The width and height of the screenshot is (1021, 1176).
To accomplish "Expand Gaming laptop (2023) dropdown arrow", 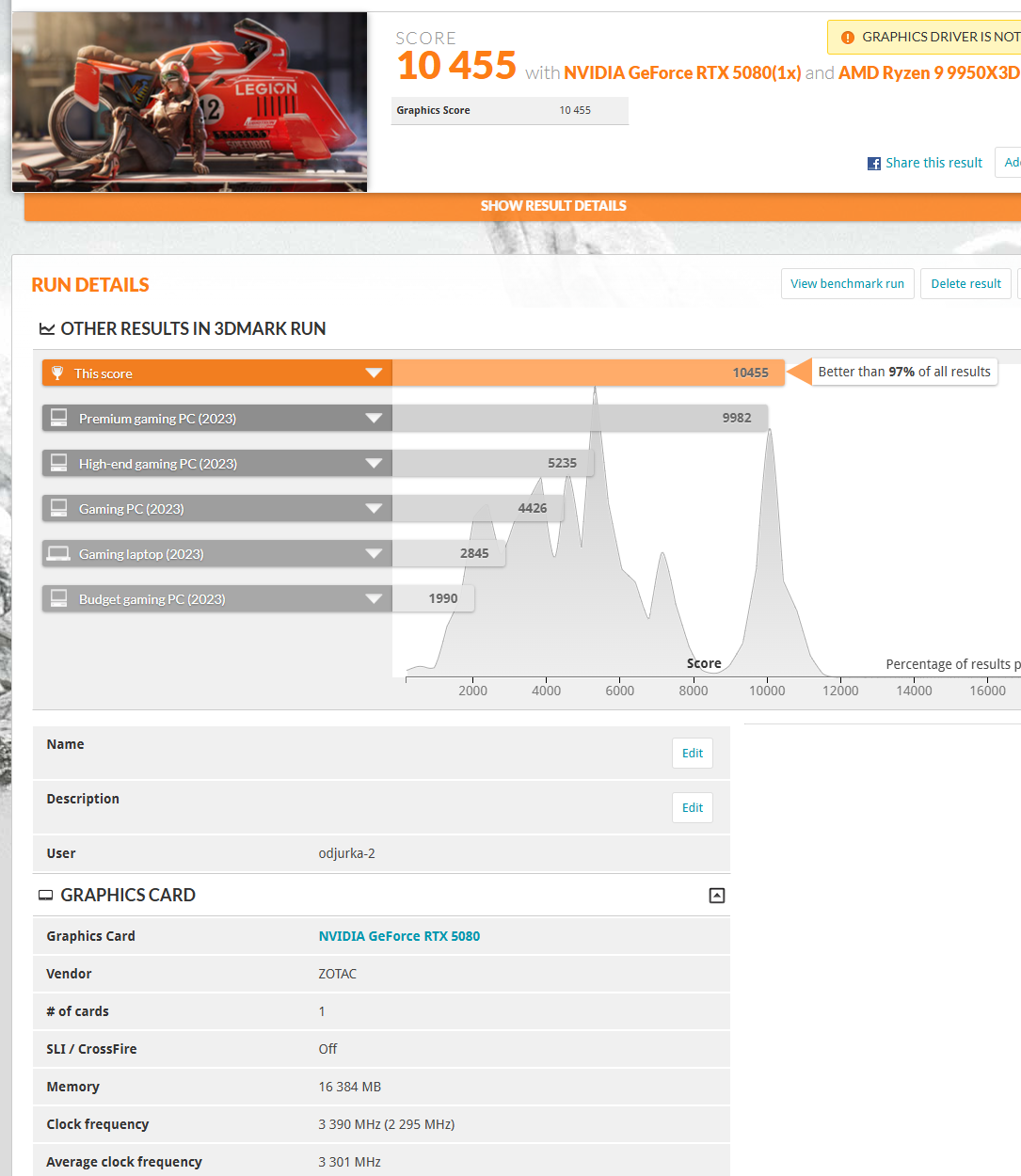I will (x=374, y=553).
